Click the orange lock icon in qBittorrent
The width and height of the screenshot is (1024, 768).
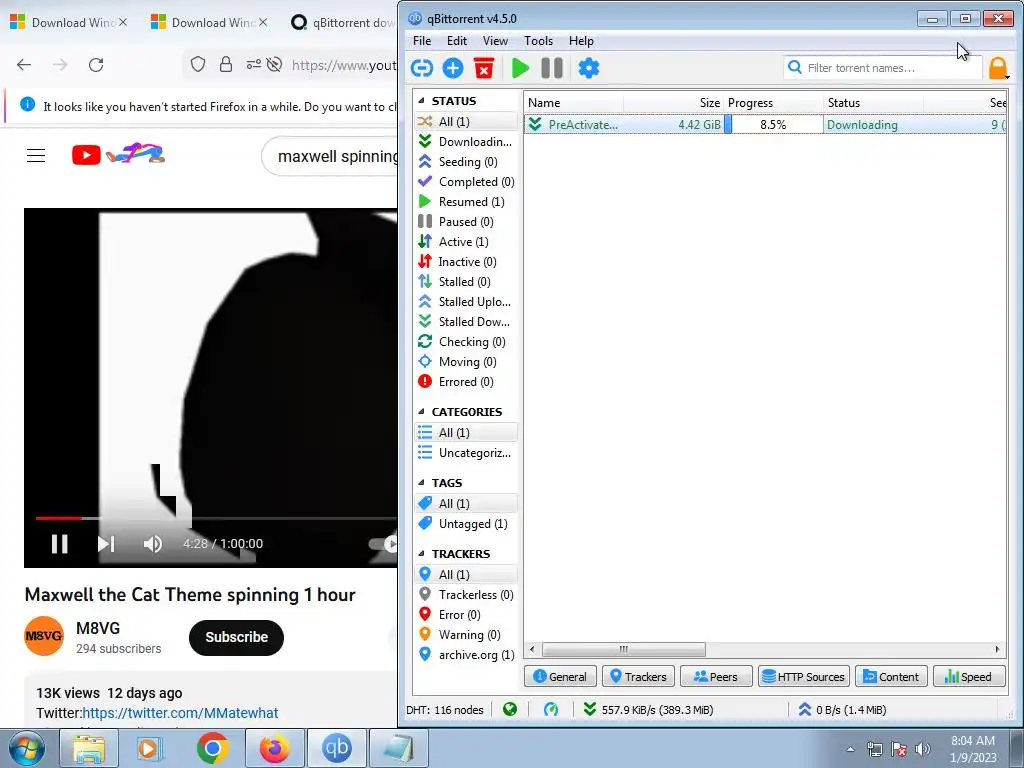998,68
